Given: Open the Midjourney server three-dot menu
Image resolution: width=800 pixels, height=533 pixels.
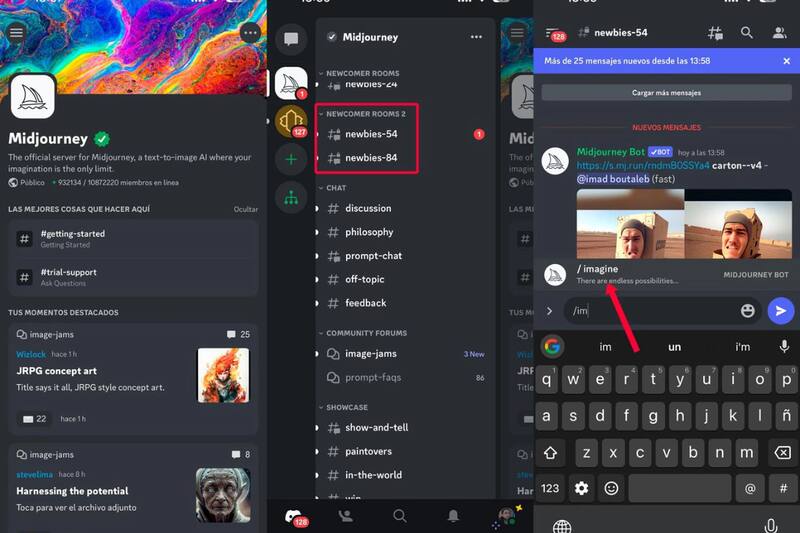Looking at the screenshot, I should [476, 37].
